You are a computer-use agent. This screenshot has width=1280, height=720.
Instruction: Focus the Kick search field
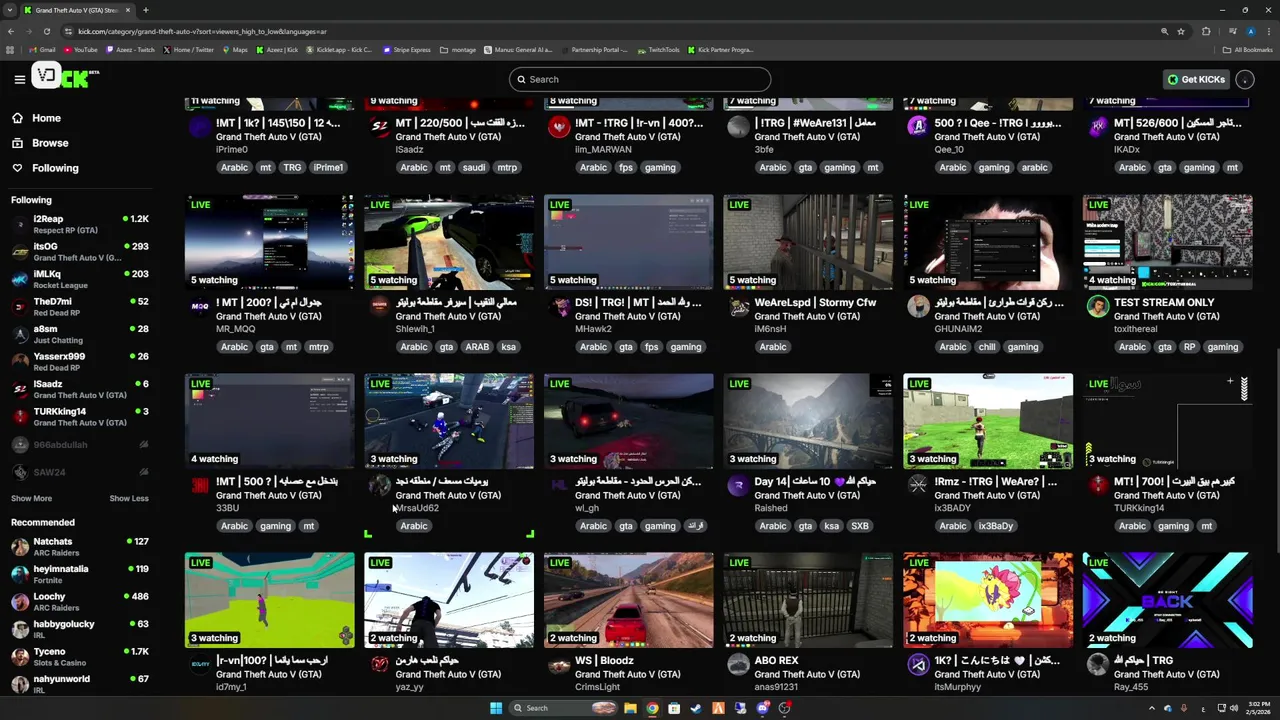(x=640, y=79)
